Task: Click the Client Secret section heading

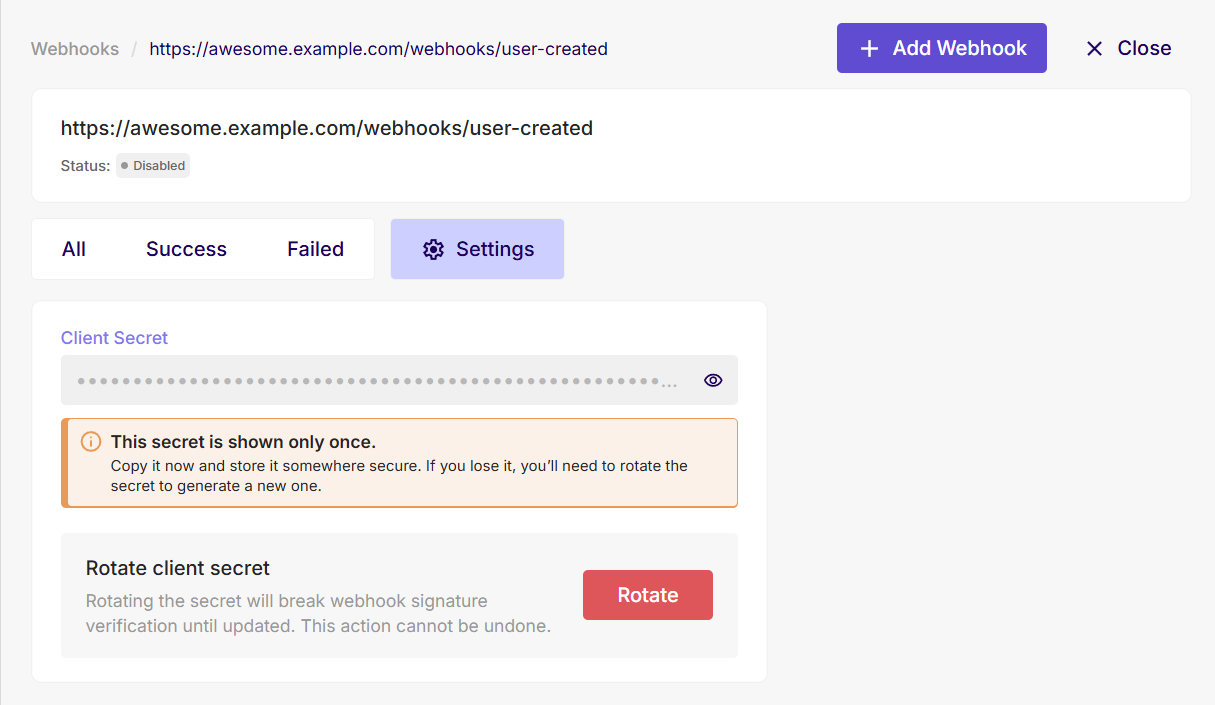Action: pos(114,338)
